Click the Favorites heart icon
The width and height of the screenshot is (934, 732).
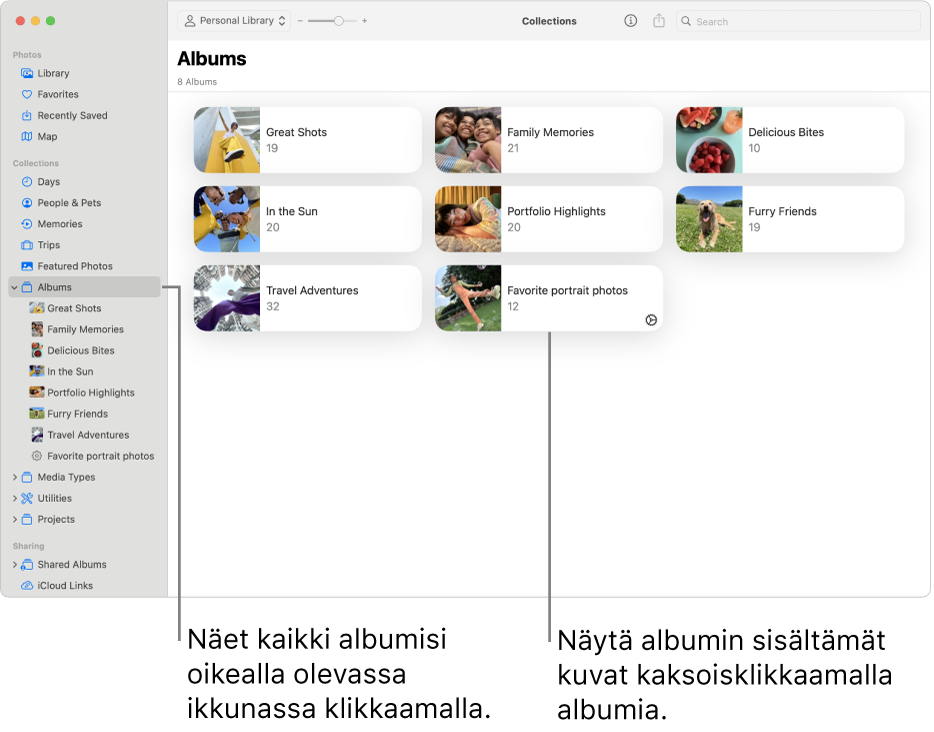27,94
